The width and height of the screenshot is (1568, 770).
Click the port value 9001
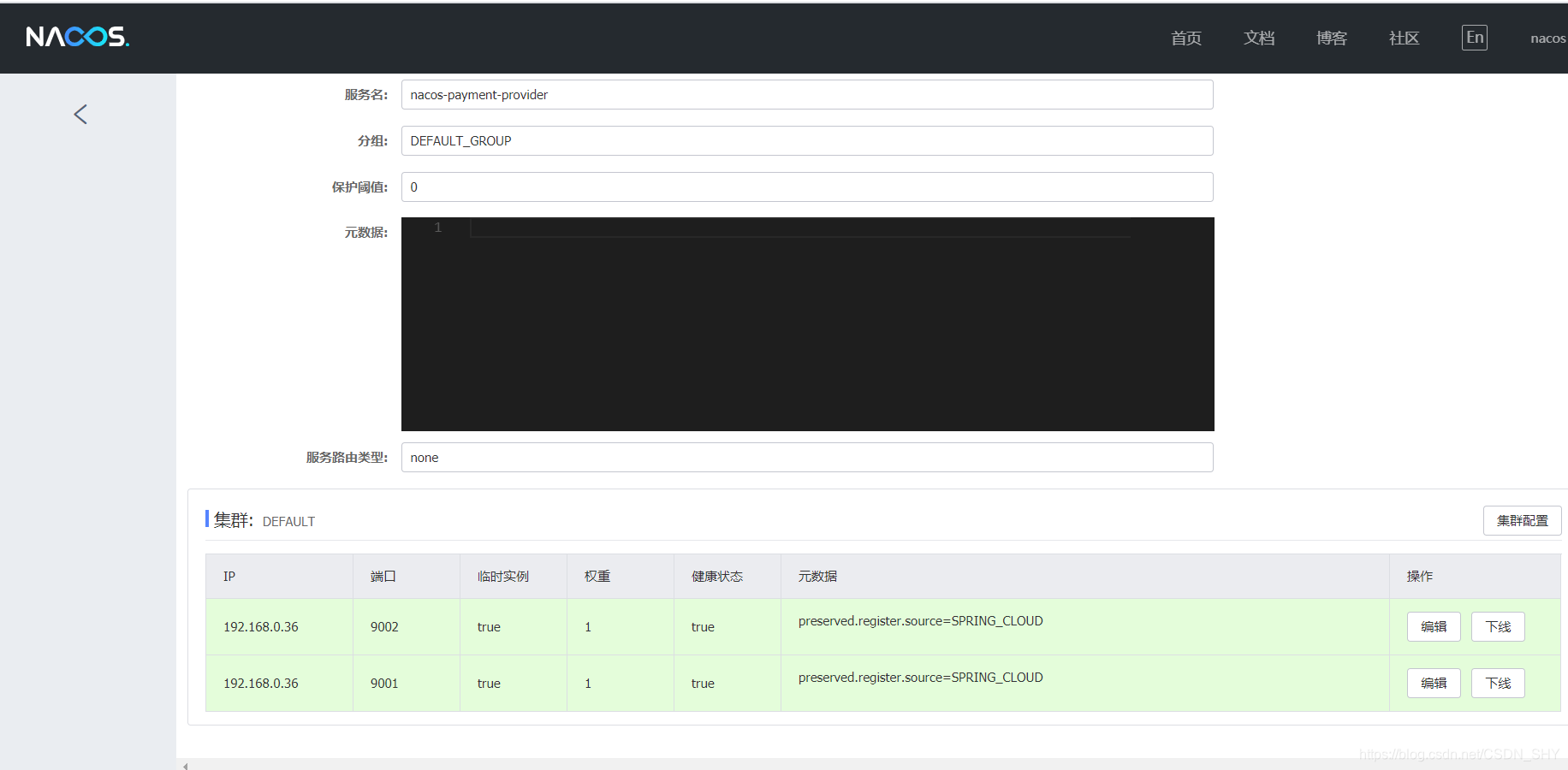click(x=384, y=684)
